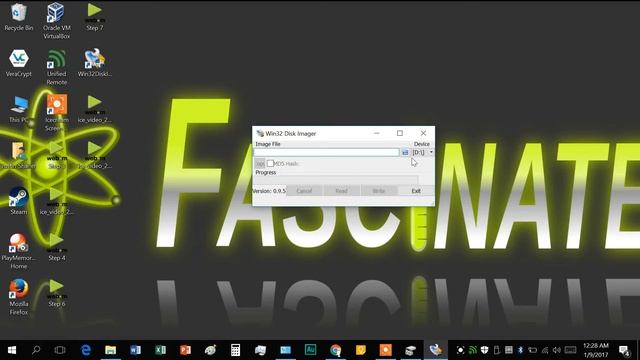Select the Steam desktop shortcut
The height and width of the screenshot is (360, 640).
pyautogui.click(x=18, y=201)
